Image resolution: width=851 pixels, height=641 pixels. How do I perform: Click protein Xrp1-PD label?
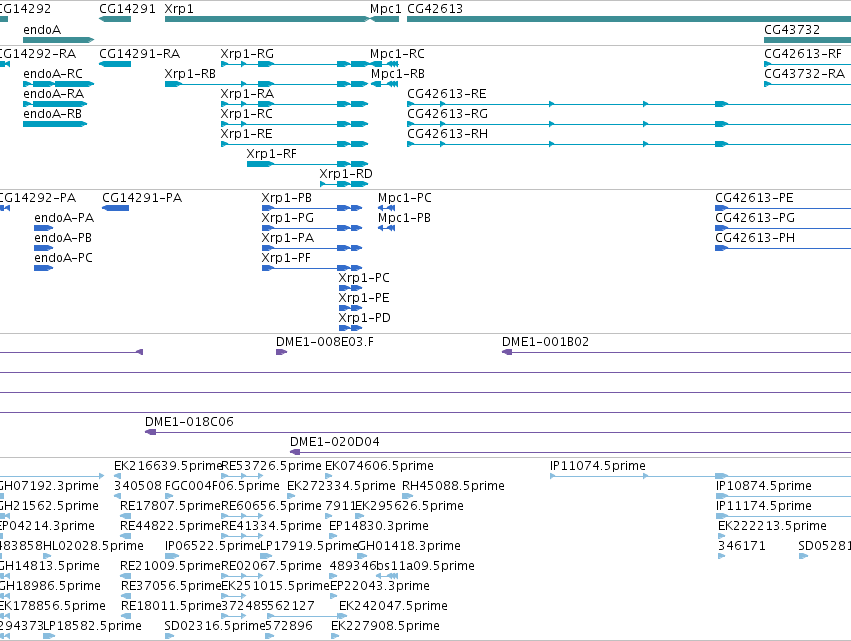click(364, 319)
